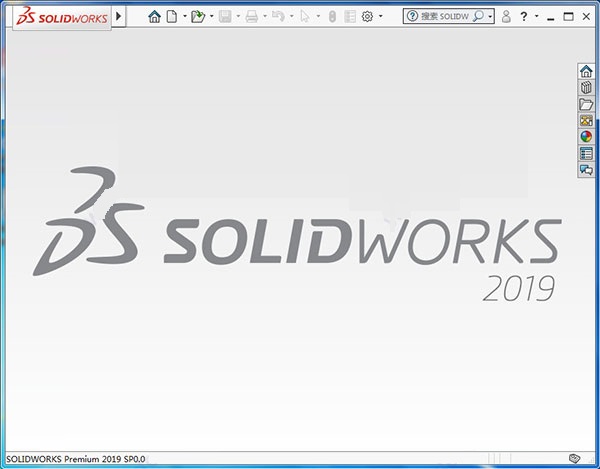The height and width of the screenshot is (469, 600).
Task: Click the Save icon
Action: (x=225, y=16)
